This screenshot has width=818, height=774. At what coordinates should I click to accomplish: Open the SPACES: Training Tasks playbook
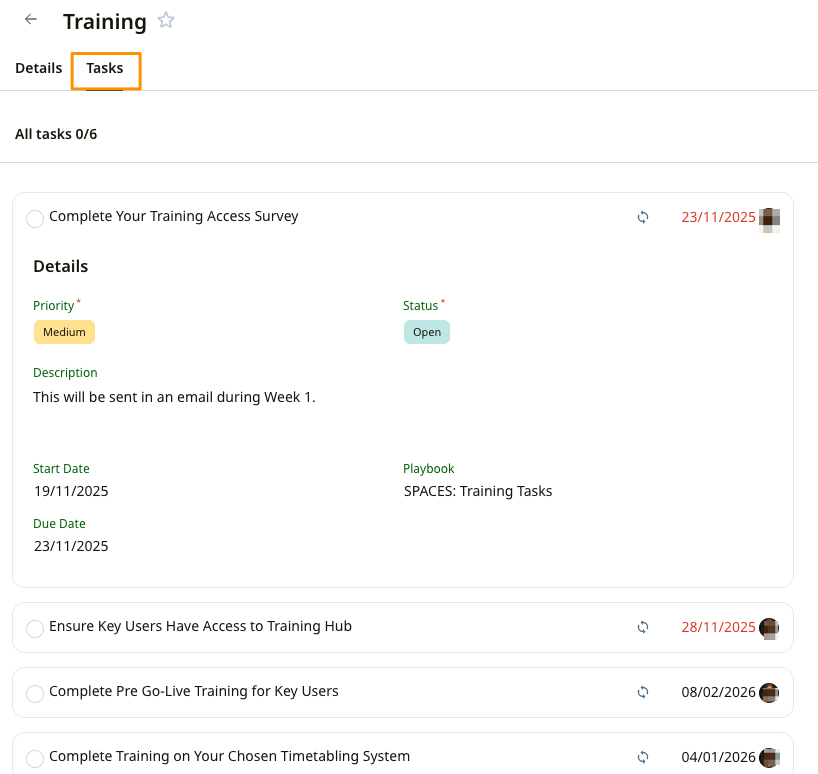pos(478,491)
